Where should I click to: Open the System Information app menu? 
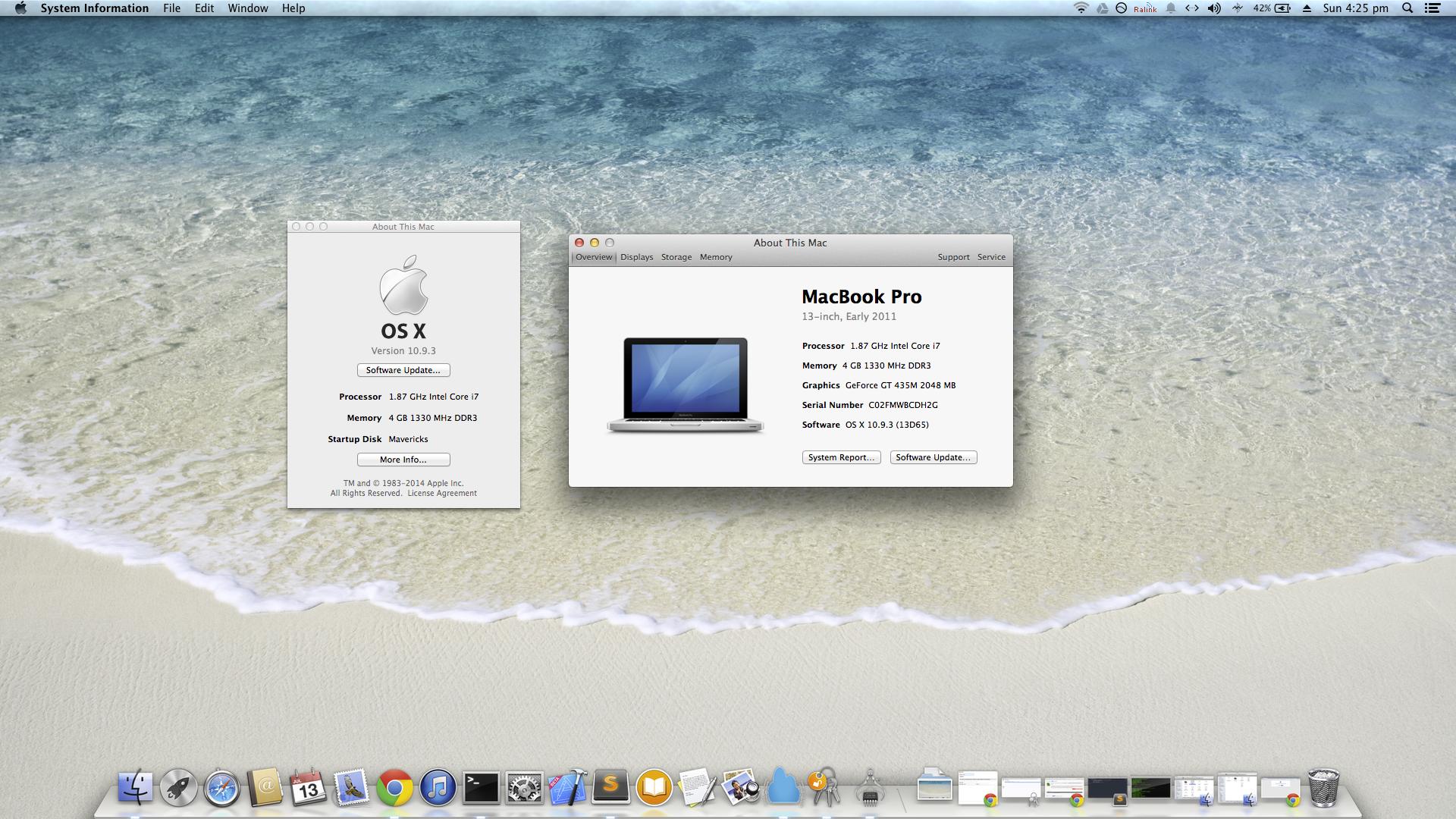click(95, 8)
